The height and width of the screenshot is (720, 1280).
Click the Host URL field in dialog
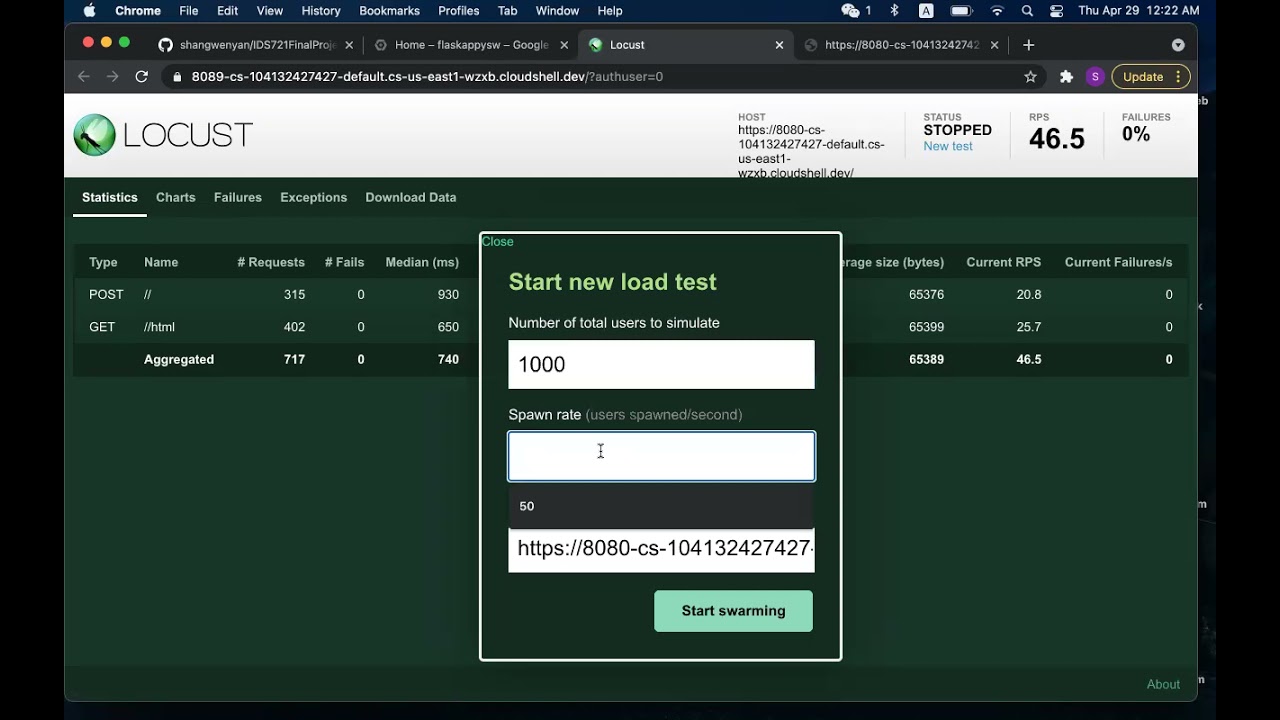tap(661, 549)
